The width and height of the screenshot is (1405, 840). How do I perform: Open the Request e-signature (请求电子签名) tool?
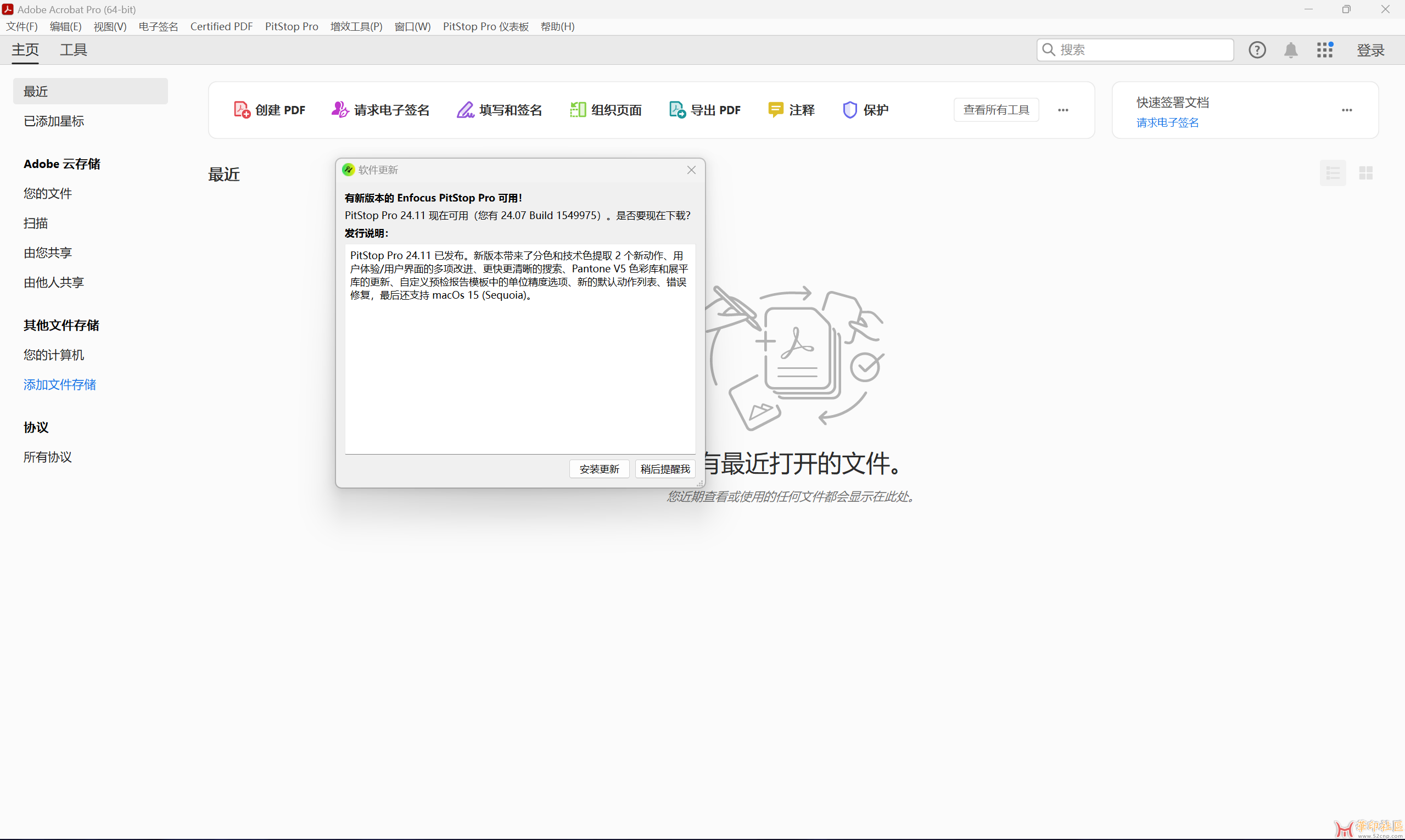point(380,109)
